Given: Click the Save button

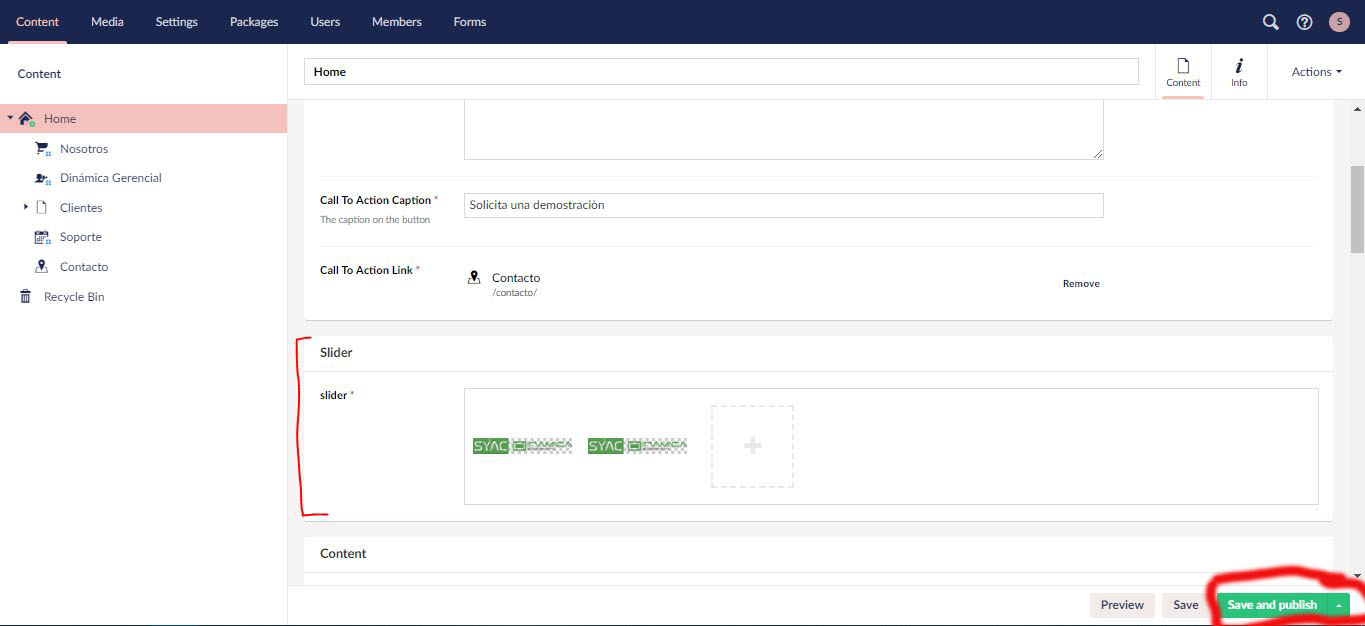Looking at the screenshot, I should coord(1186,605).
